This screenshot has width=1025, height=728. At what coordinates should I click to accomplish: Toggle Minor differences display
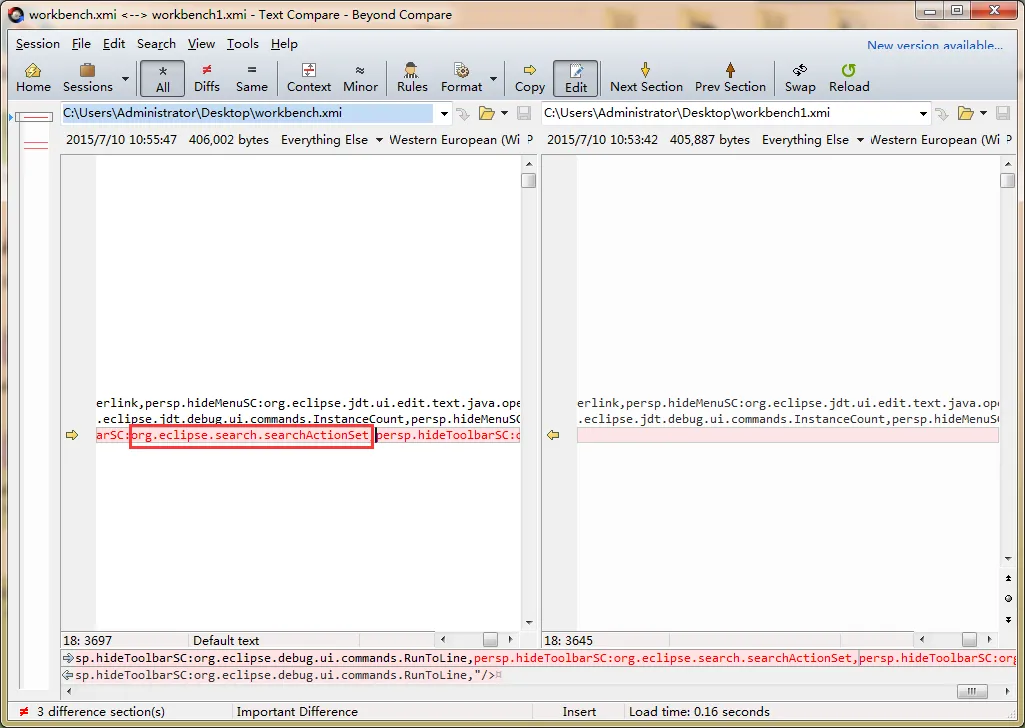click(x=360, y=78)
